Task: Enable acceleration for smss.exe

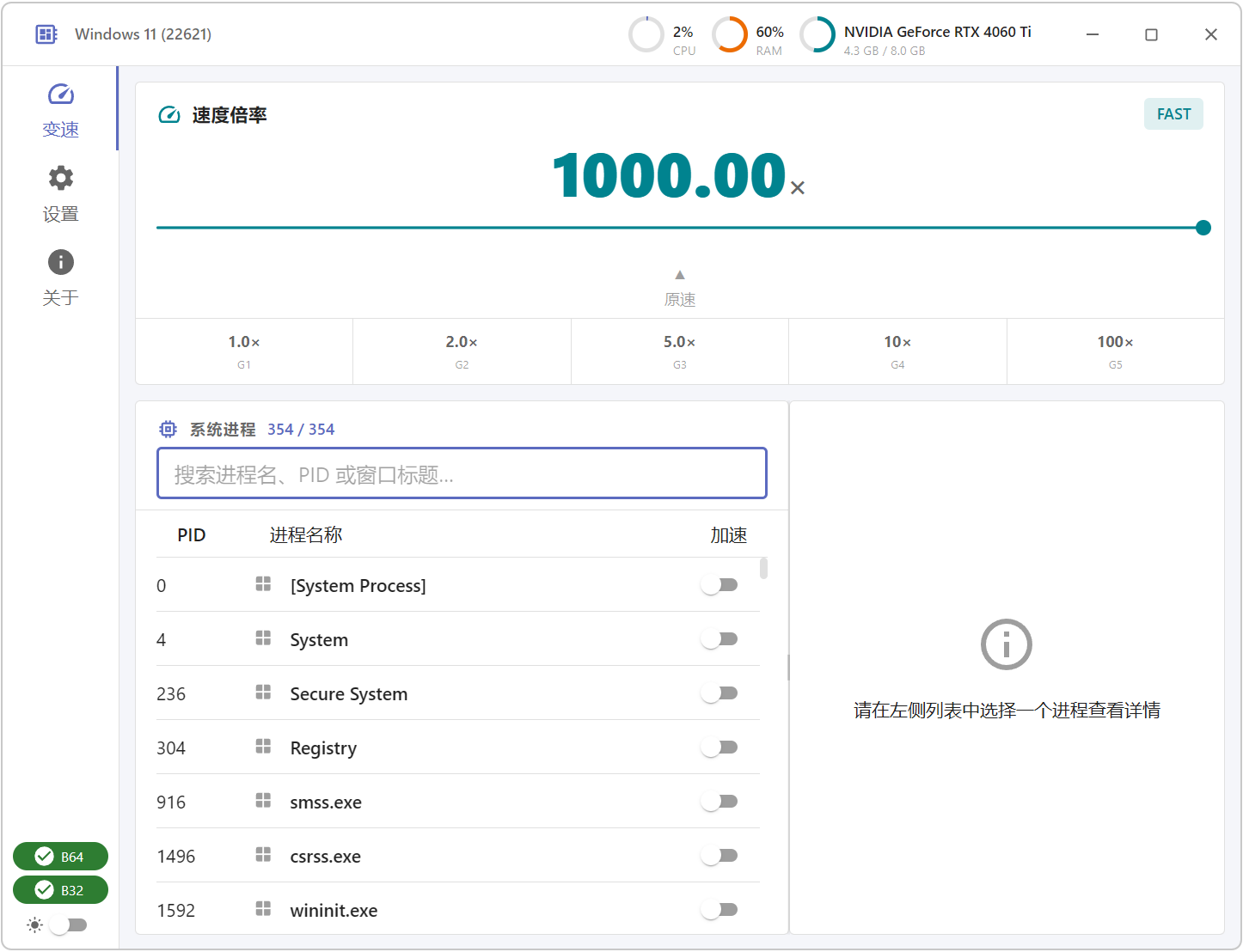Action: pyautogui.click(x=719, y=802)
